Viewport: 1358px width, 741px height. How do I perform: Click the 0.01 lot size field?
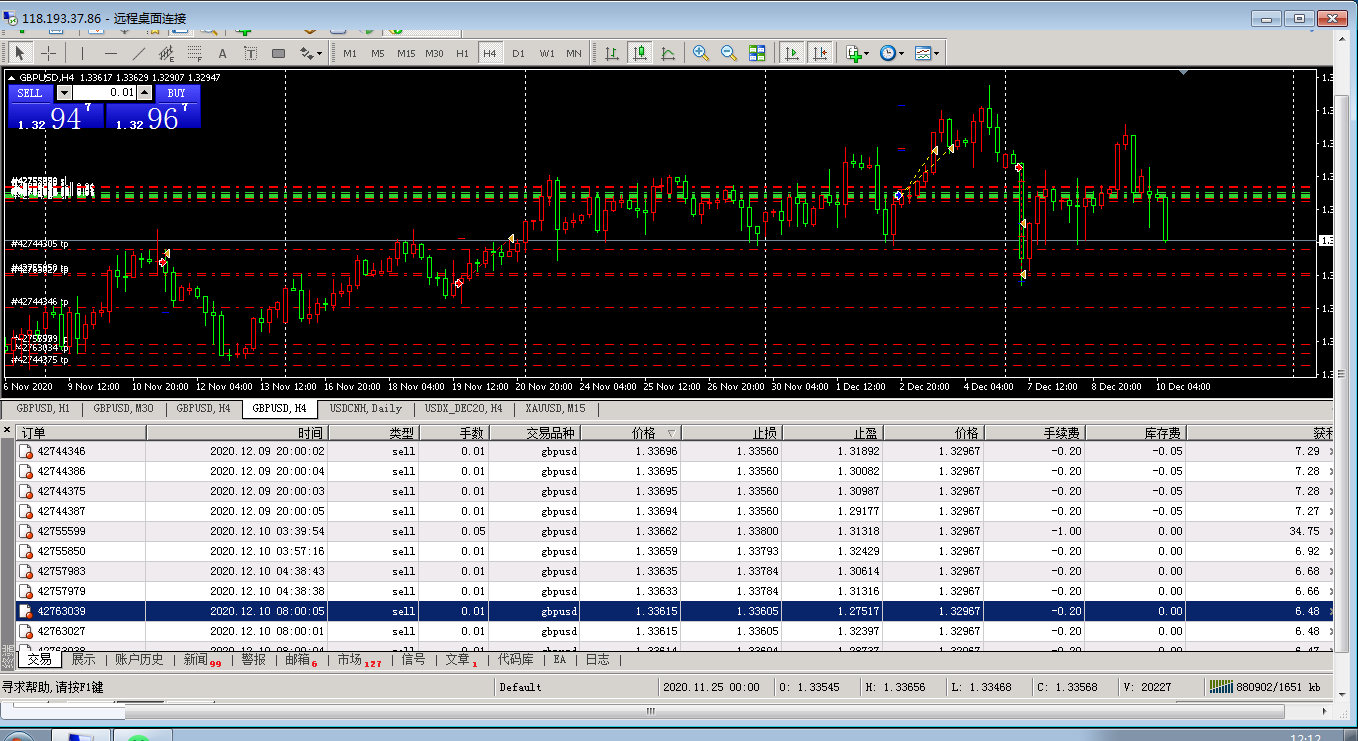104,93
